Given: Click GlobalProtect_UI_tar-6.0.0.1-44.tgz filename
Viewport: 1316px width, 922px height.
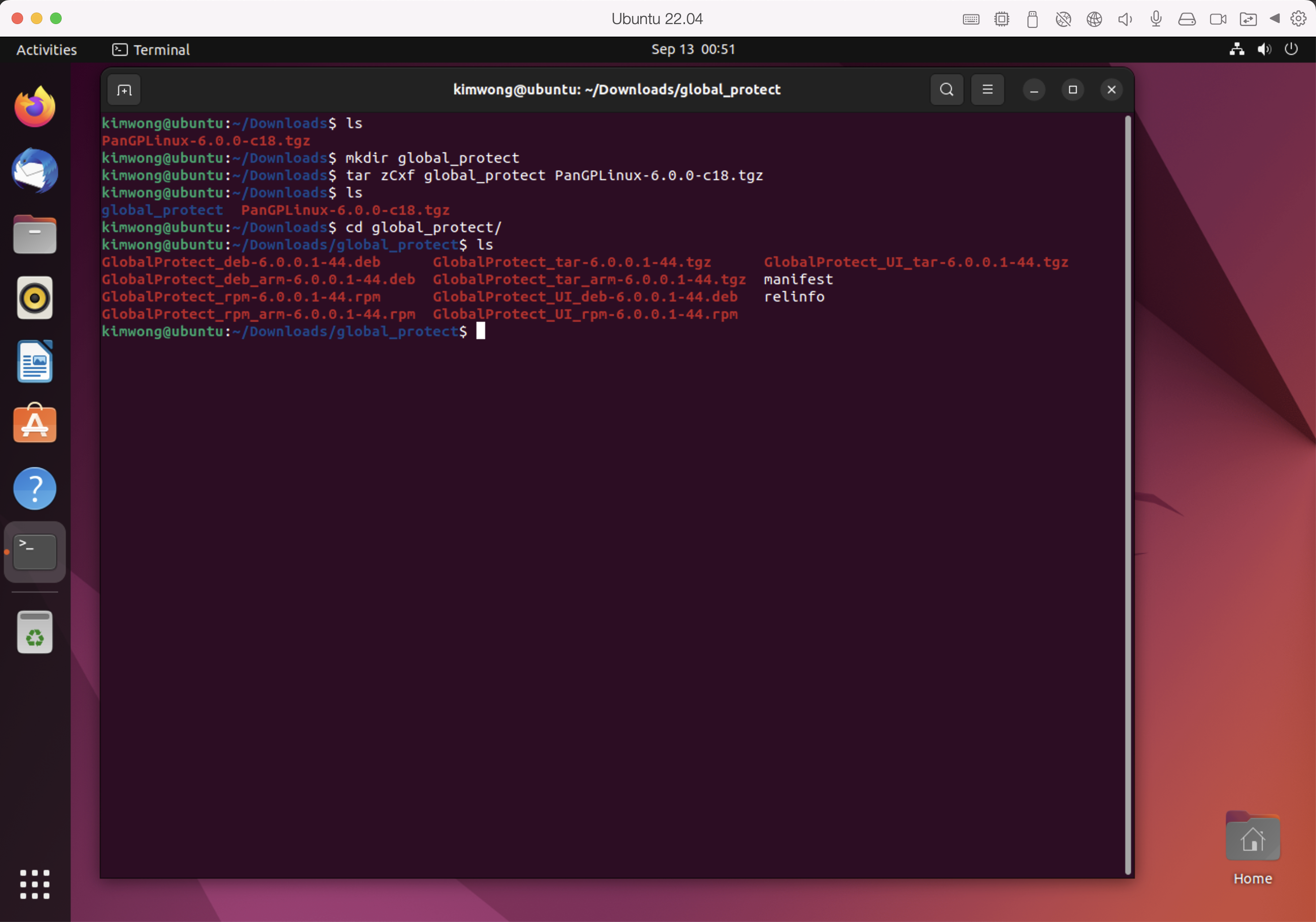Looking at the screenshot, I should 916,263.
